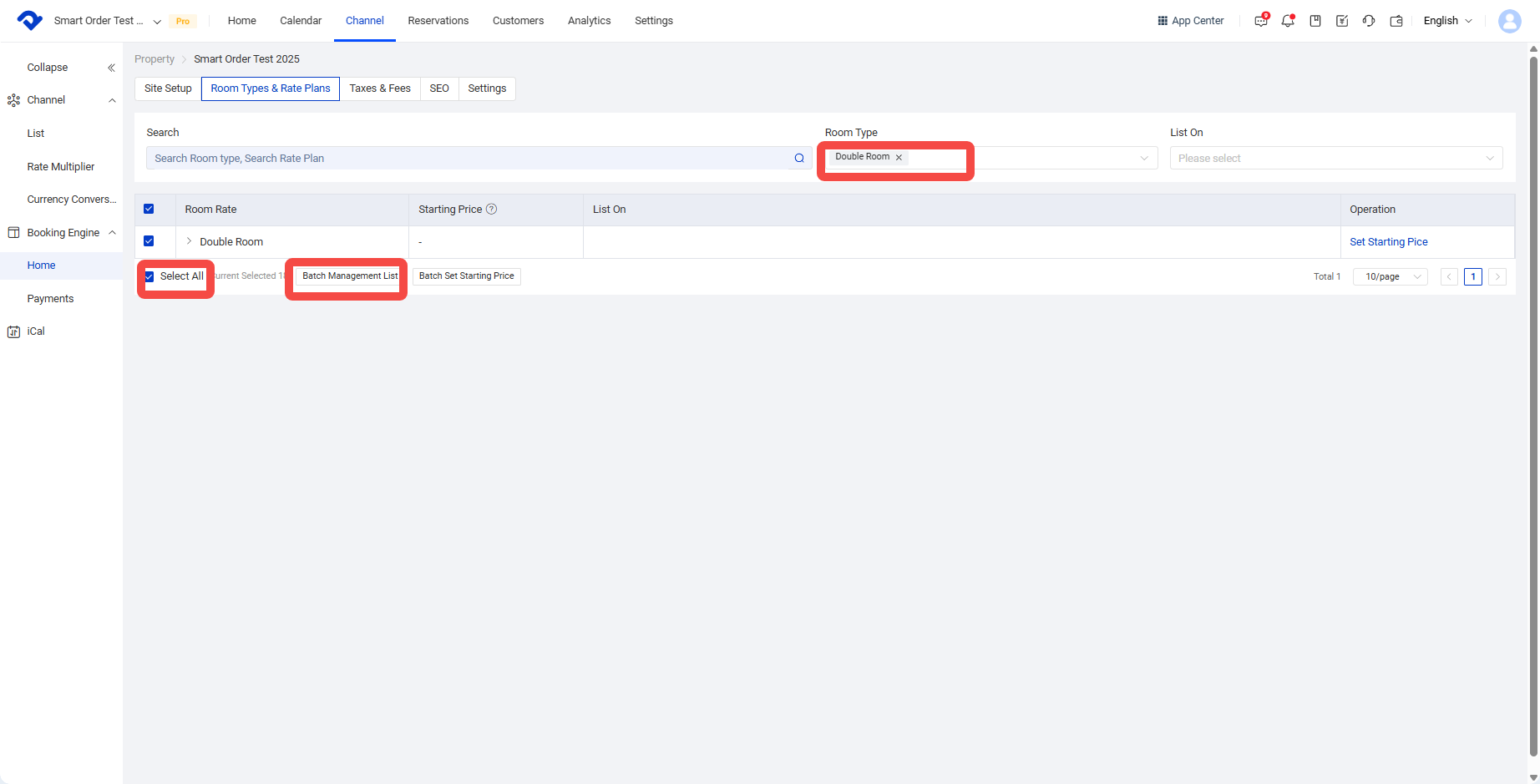Open the billing note icon with yen sign
1540x784 pixels.
(x=1342, y=21)
